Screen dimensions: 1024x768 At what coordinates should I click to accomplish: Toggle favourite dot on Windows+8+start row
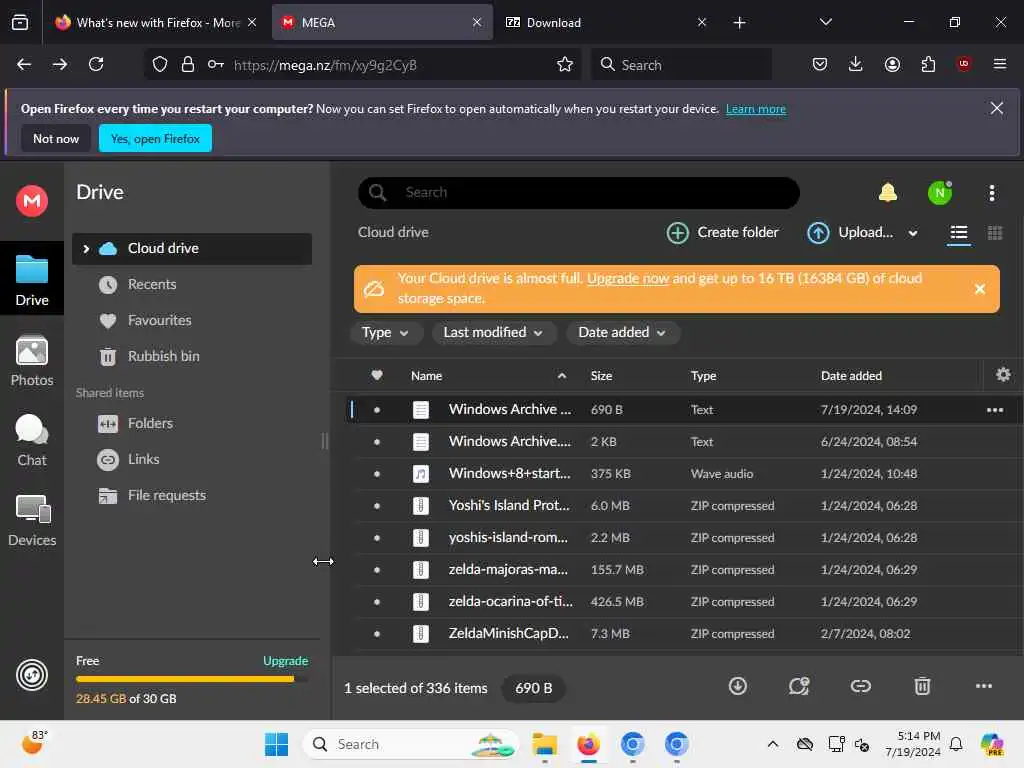point(377,473)
